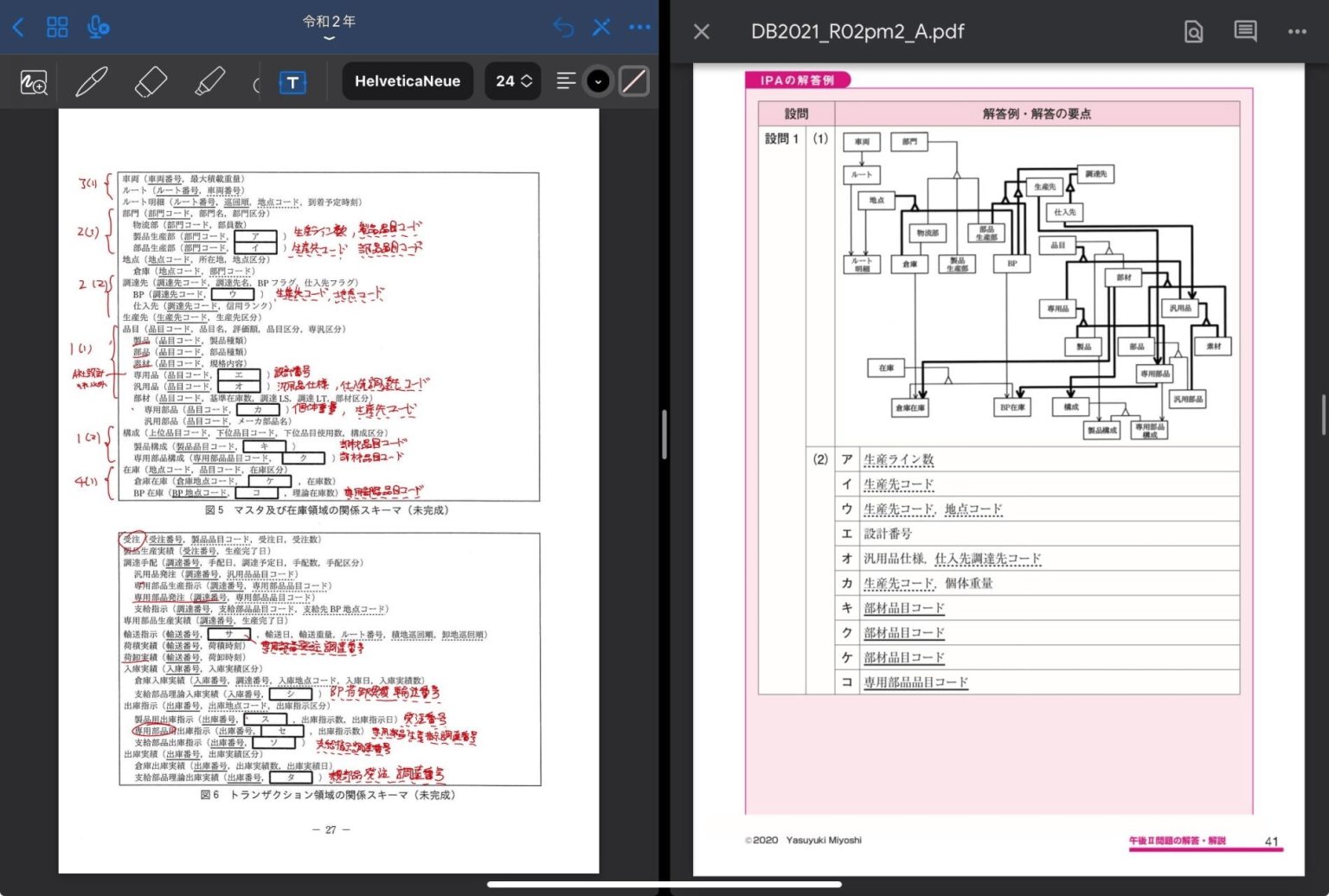Open the comments panel for the PDF

tap(1244, 31)
